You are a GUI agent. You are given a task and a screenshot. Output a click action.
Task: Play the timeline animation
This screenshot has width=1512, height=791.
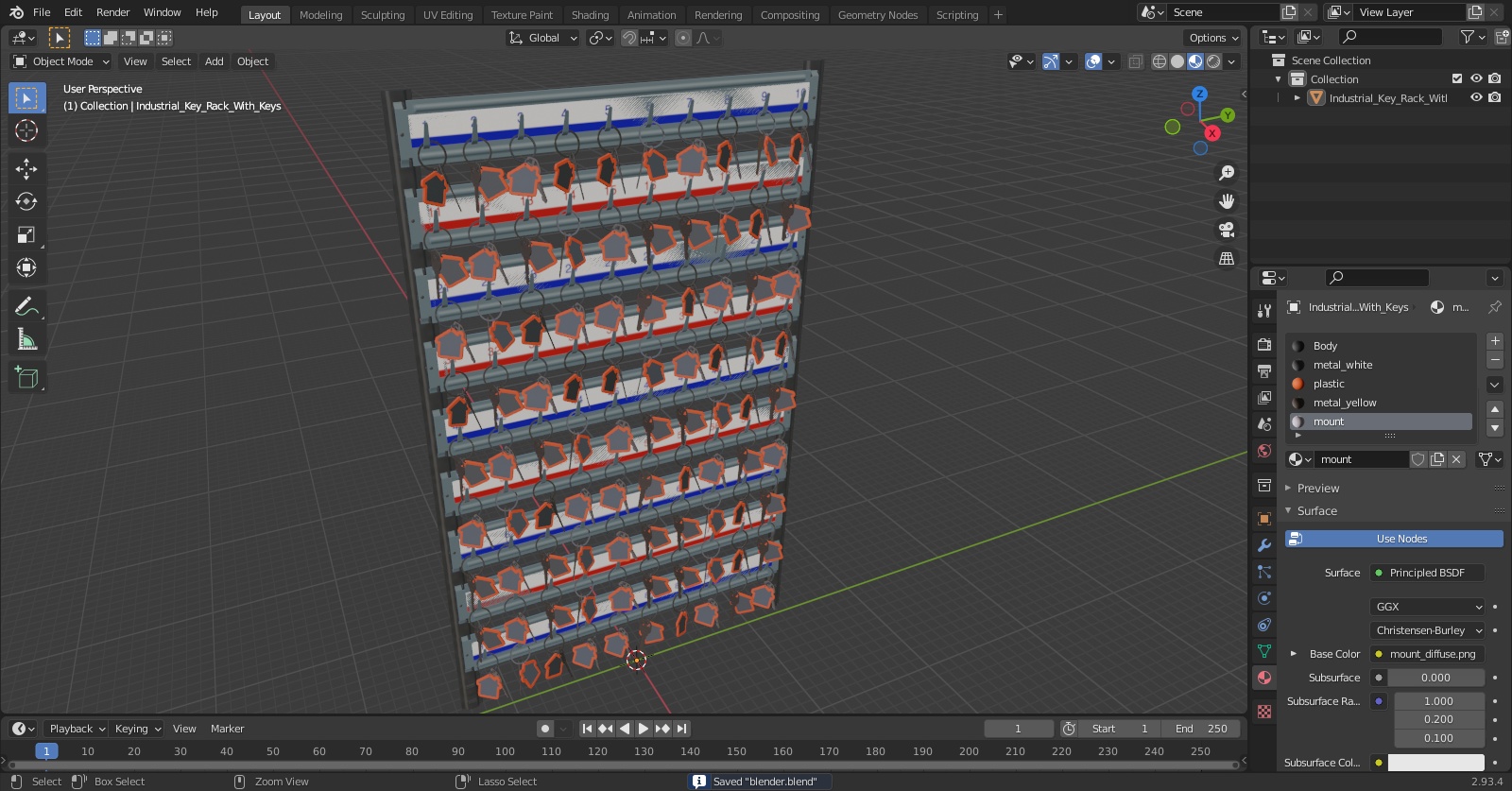click(643, 729)
